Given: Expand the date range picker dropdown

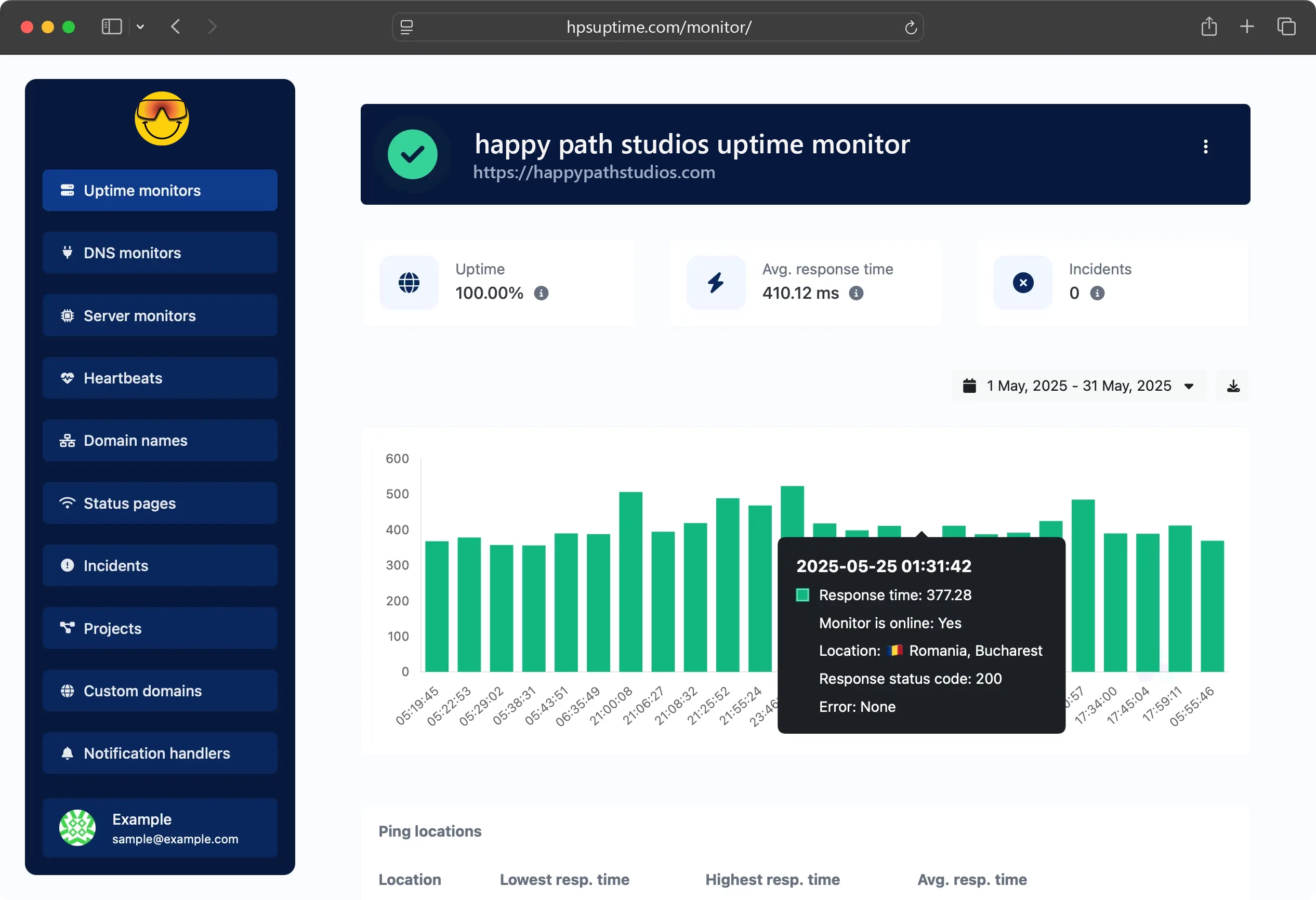Looking at the screenshot, I should click(1189, 386).
